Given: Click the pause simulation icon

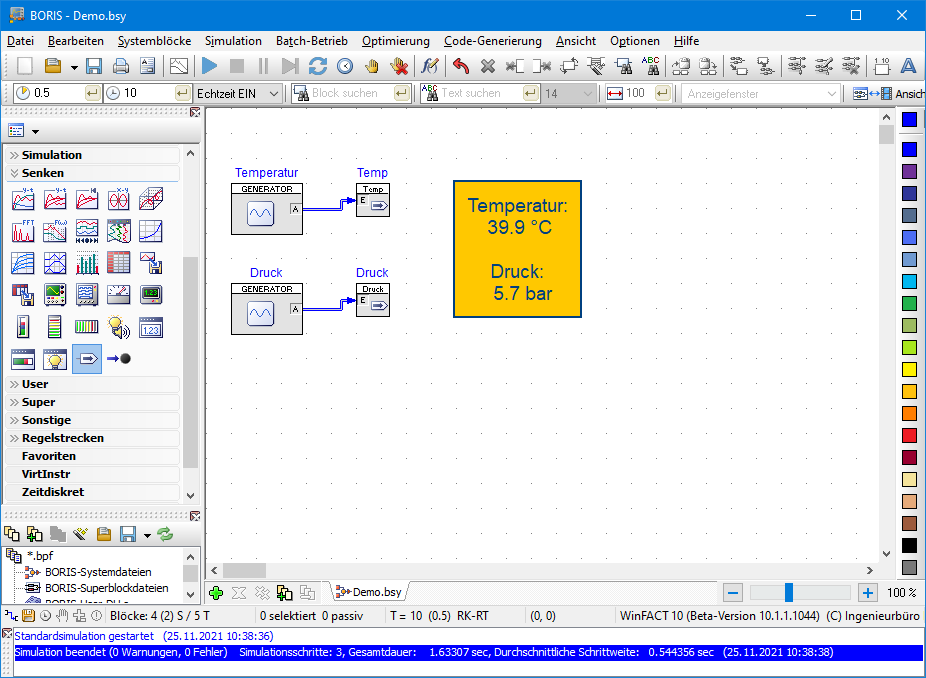Looking at the screenshot, I should (263, 66).
